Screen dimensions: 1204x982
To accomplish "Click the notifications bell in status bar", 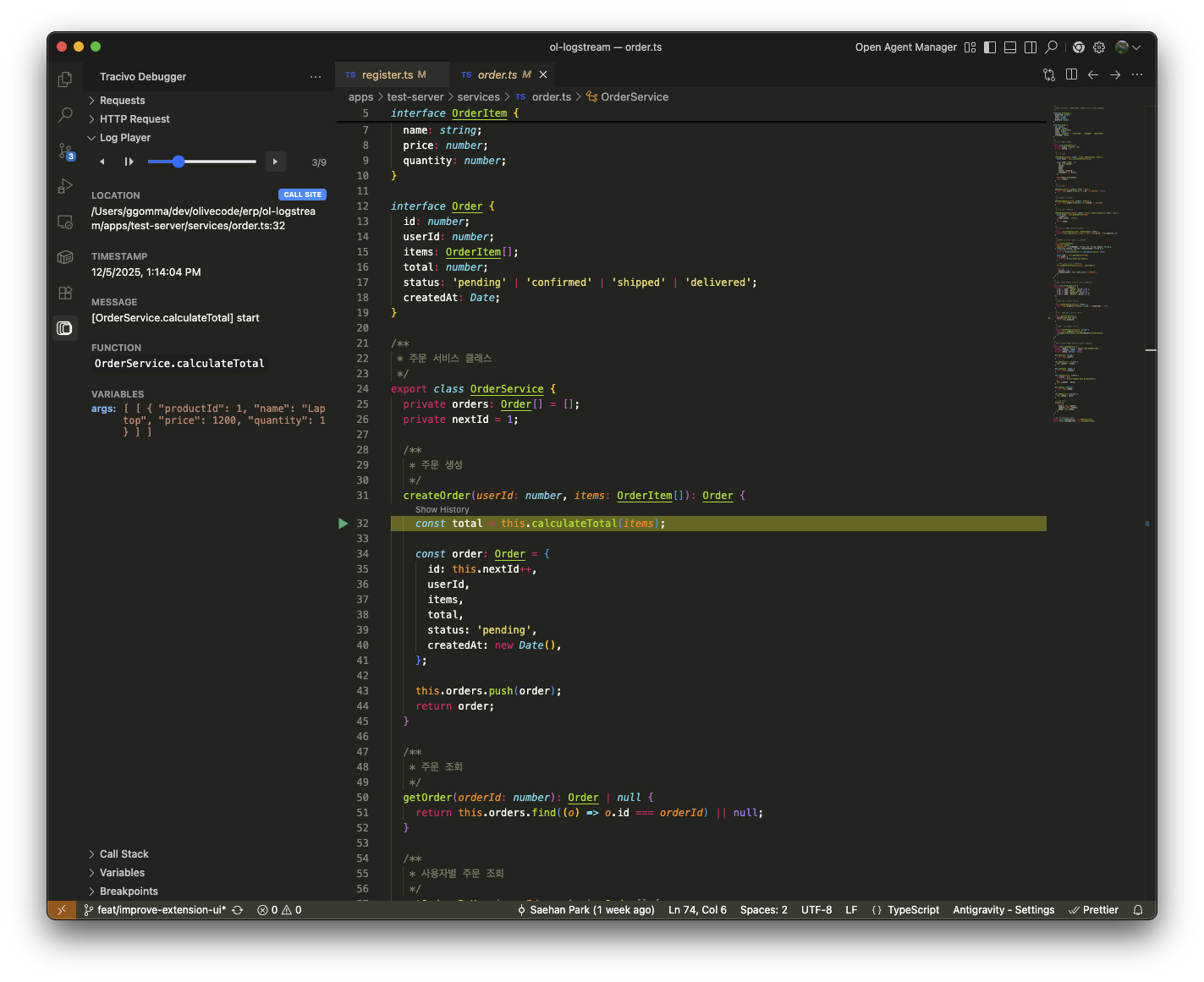I will pos(1138,910).
